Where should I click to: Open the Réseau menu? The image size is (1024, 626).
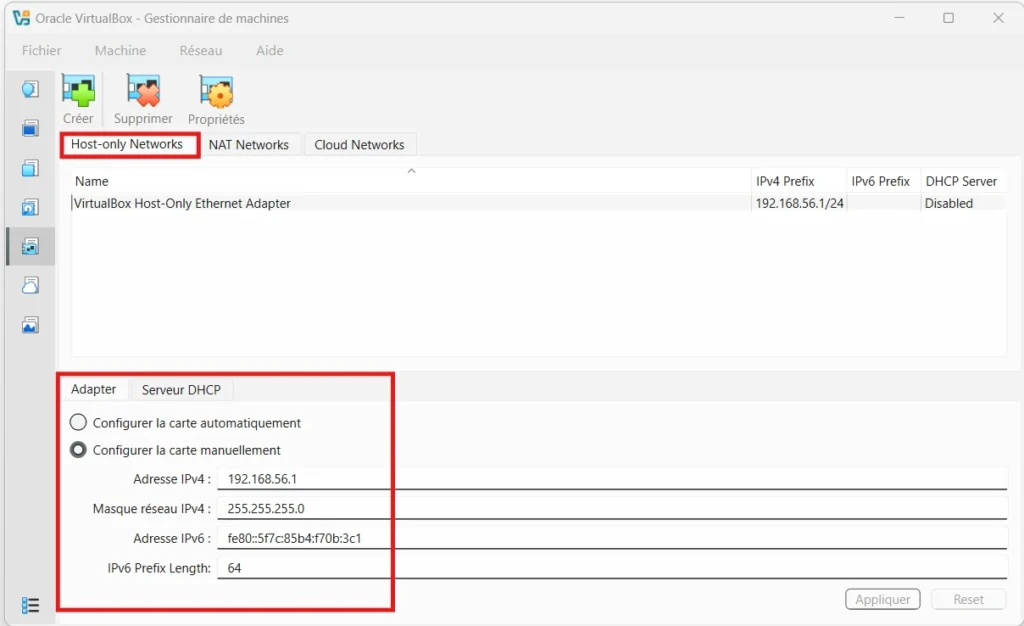pos(200,50)
